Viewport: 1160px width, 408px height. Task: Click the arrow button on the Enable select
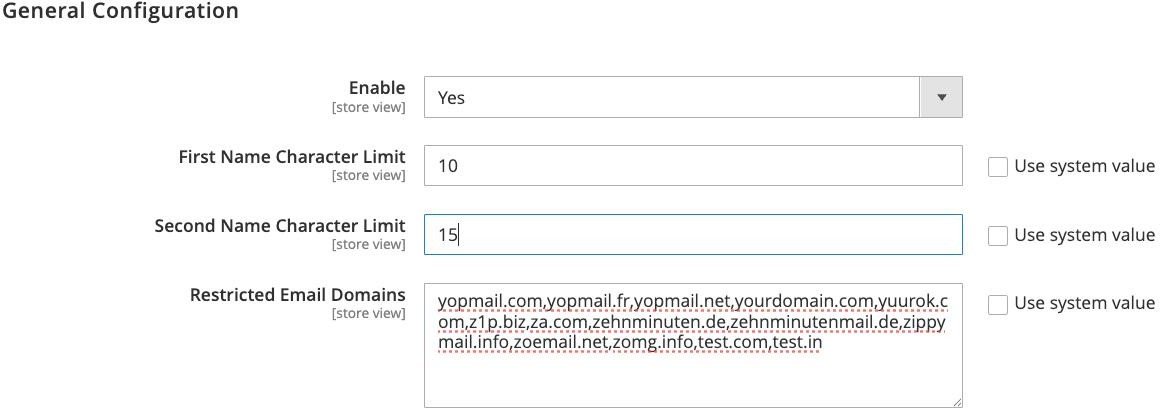tap(941, 98)
